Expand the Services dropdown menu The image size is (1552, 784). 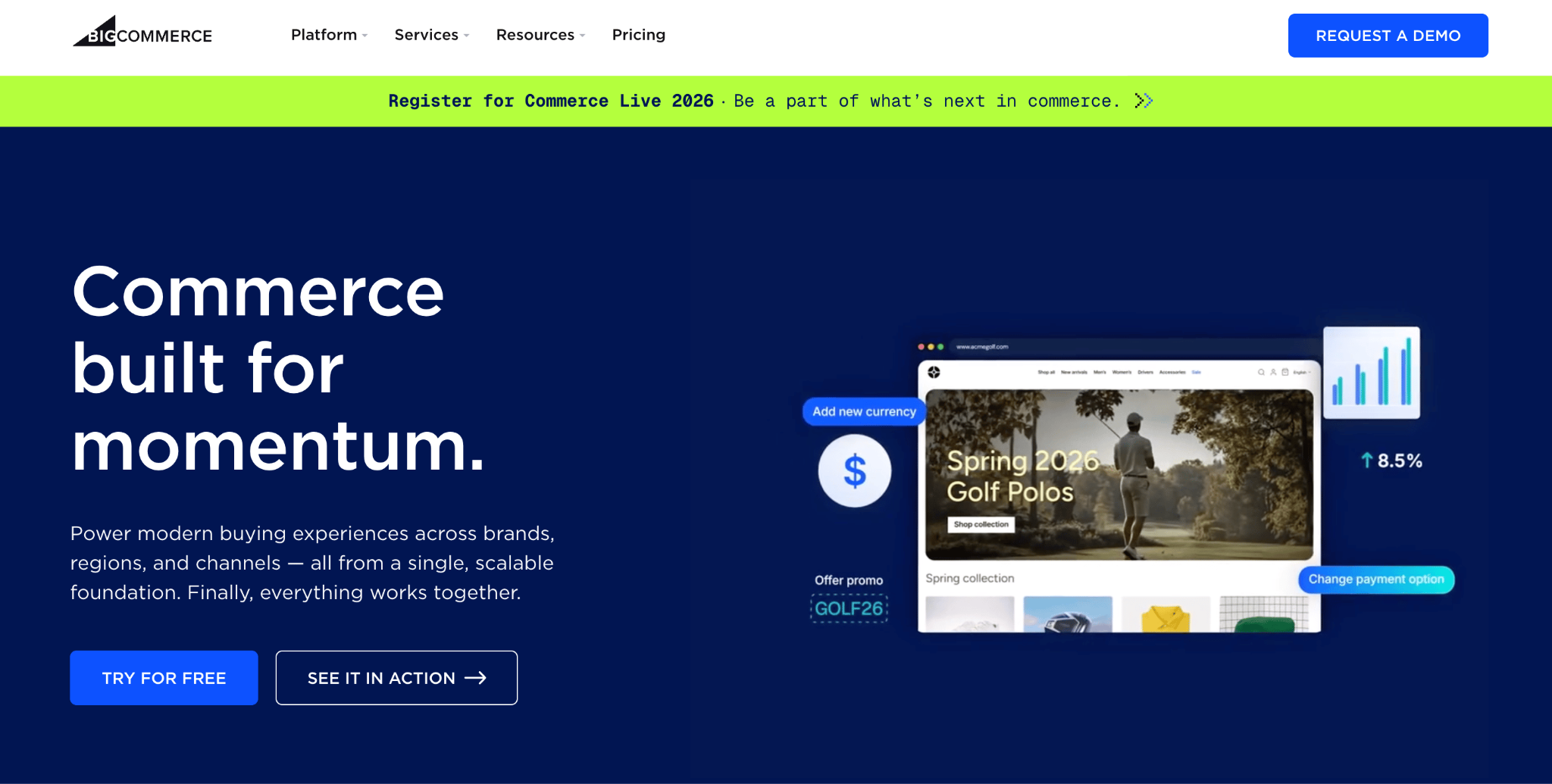tap(432, 35)
